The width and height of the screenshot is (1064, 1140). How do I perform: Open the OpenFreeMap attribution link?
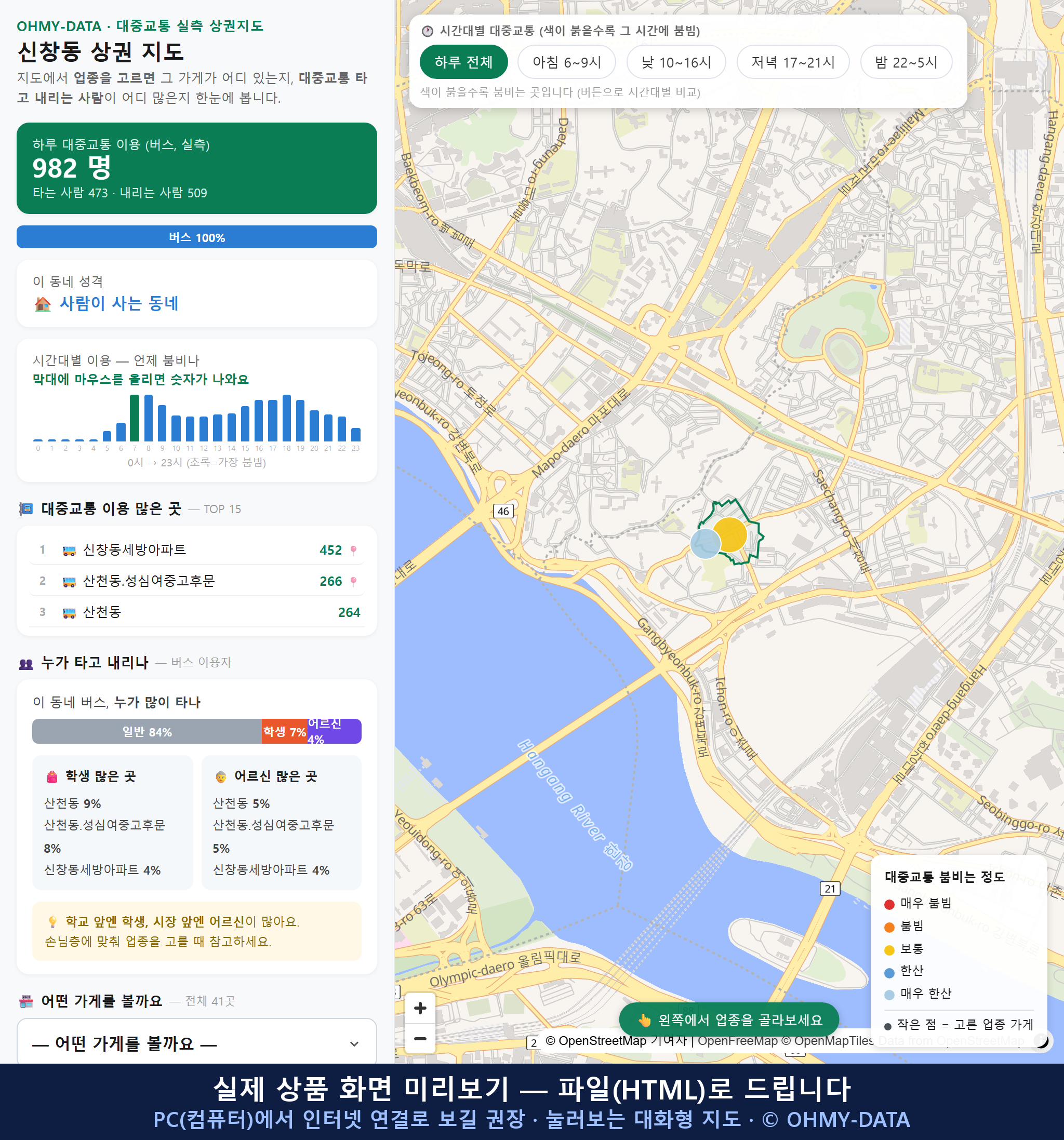click(x=738, y=1041)
